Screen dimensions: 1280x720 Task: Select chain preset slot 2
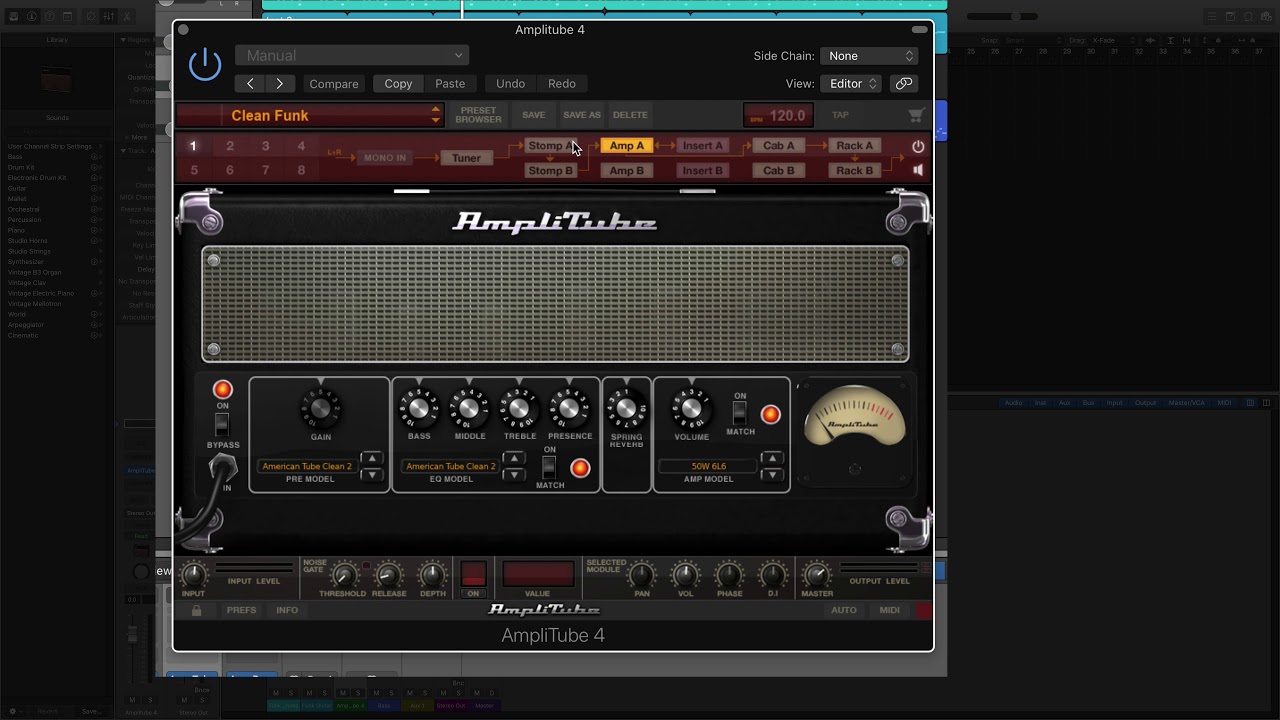[x=230, y=146]
